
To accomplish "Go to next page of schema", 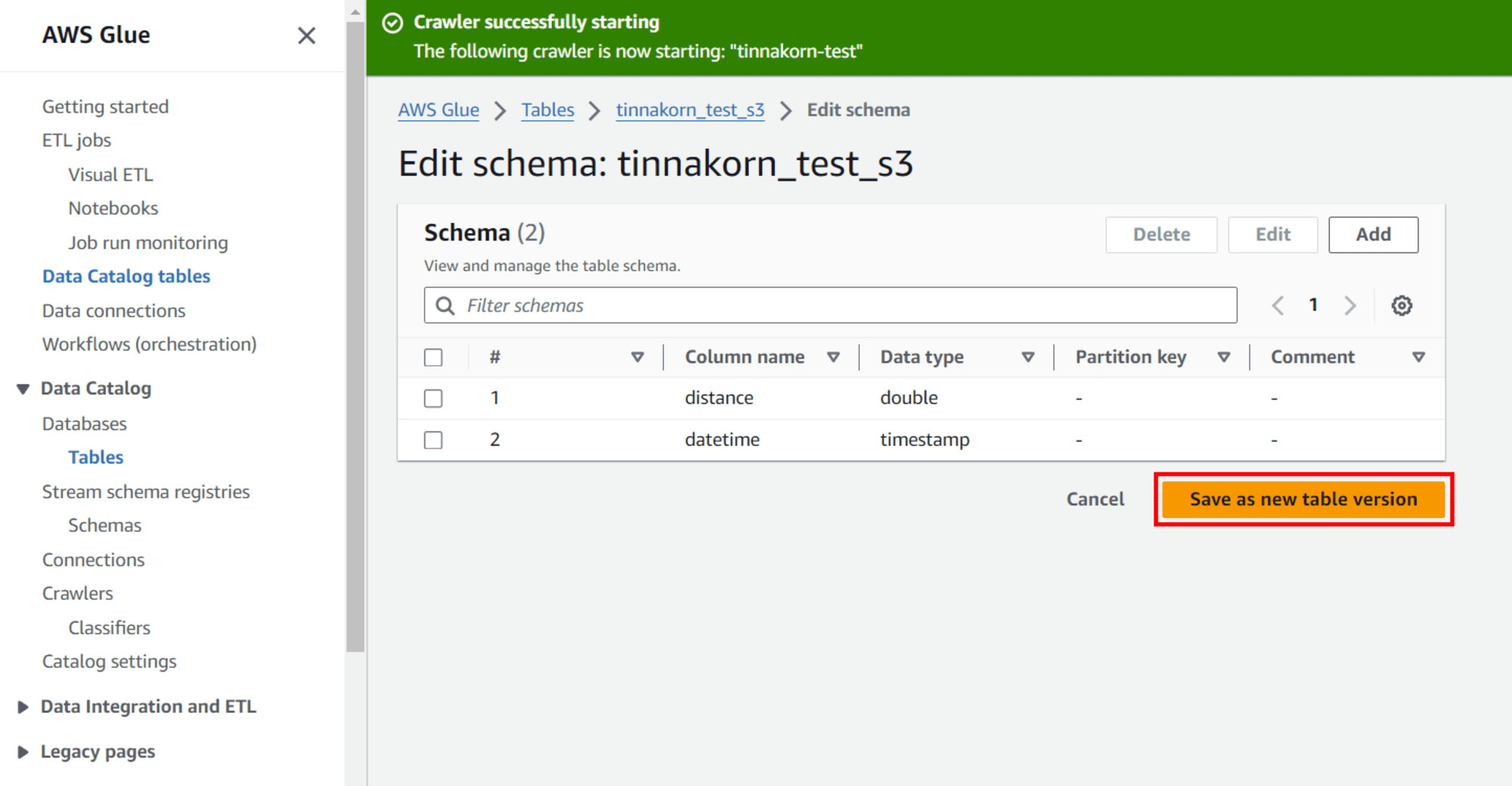I will (1350, 305).
